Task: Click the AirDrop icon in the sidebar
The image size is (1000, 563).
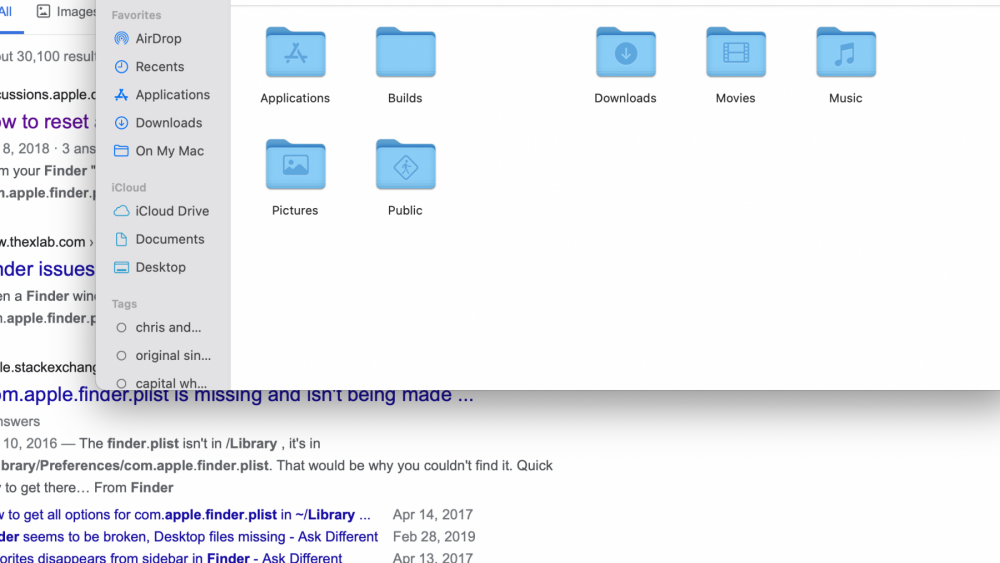Action: point(121,39)
